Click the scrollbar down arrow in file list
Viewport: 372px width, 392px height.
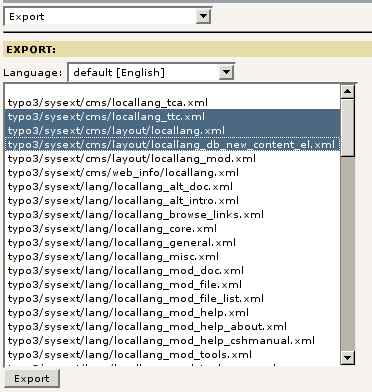coord(347,358)
